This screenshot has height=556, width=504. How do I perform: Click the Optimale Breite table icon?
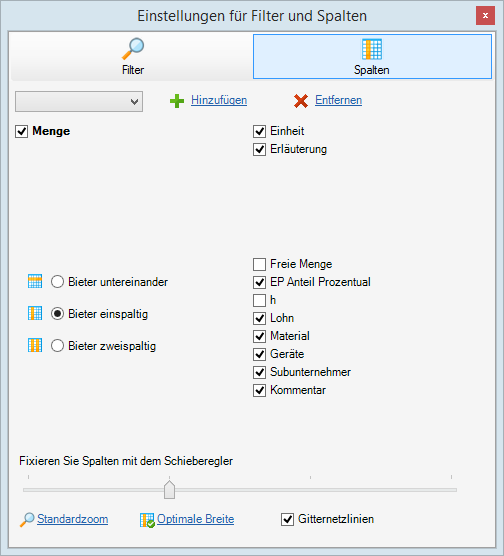tap(147, 520)
